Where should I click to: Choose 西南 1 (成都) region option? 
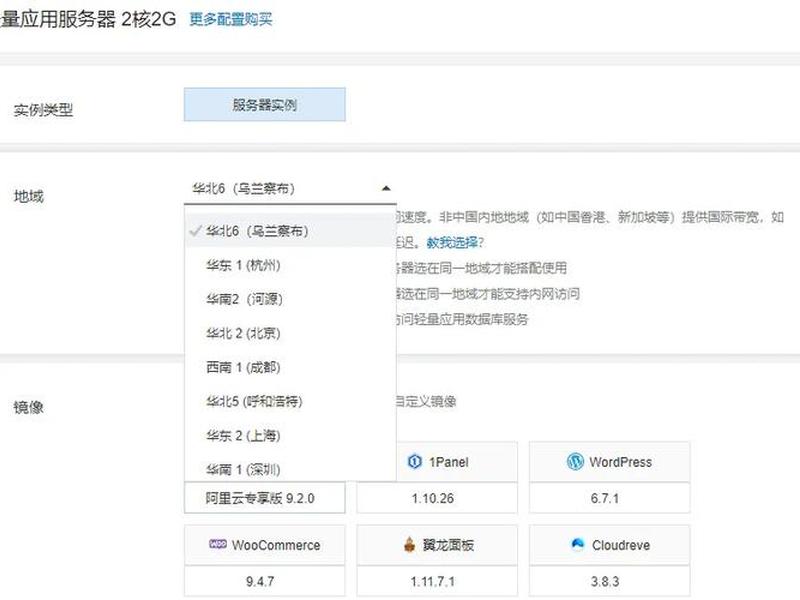pos(290,367)
